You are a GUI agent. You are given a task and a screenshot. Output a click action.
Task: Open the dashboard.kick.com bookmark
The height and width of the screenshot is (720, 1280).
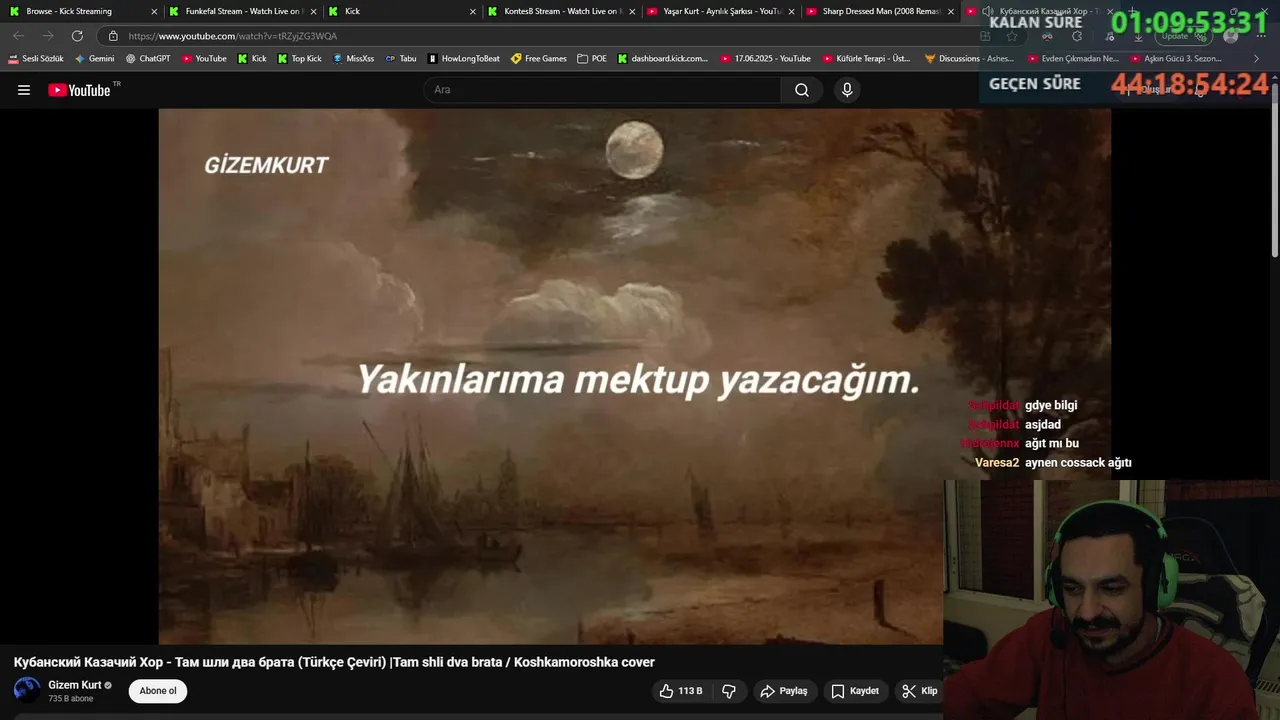[x=663, y=59]
